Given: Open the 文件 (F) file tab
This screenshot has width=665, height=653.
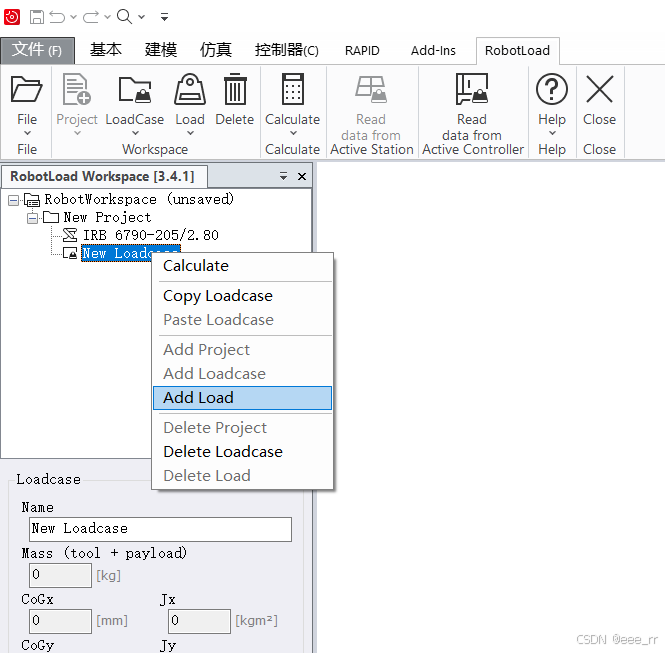Looking at the screenshot, I should [37, 50].
